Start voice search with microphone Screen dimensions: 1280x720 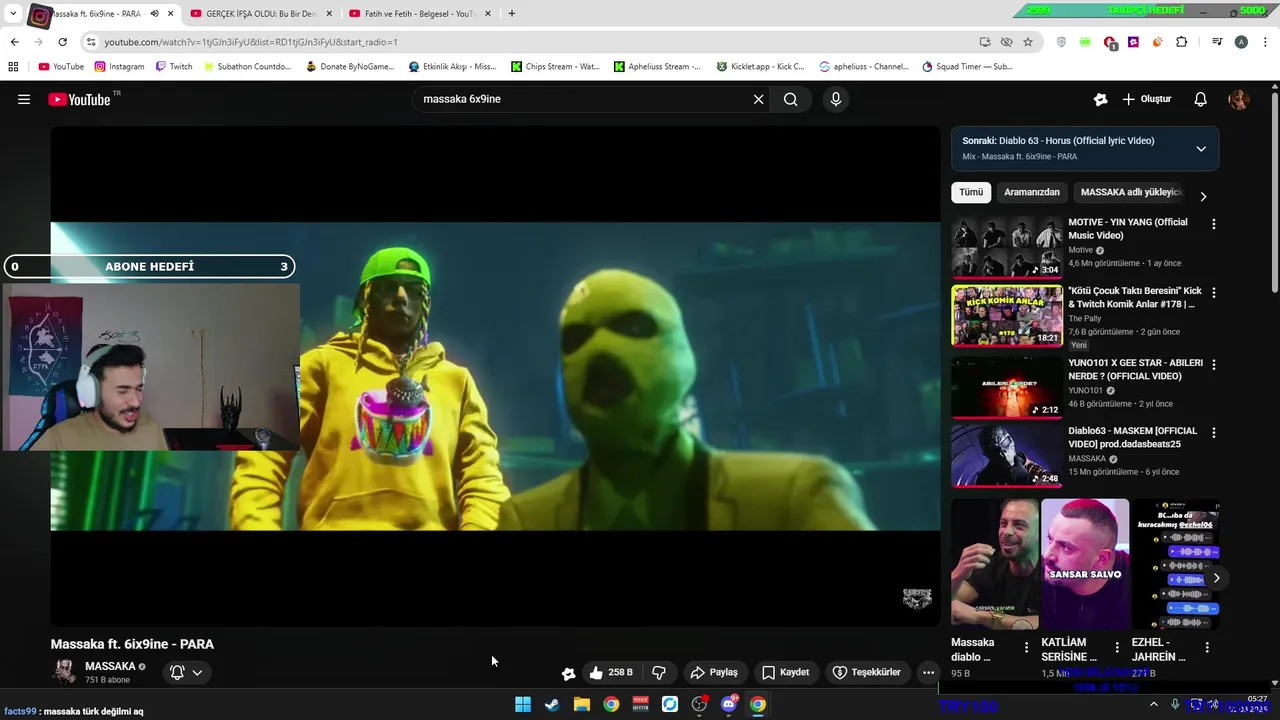pyautogui.click(x=836, y=99)
